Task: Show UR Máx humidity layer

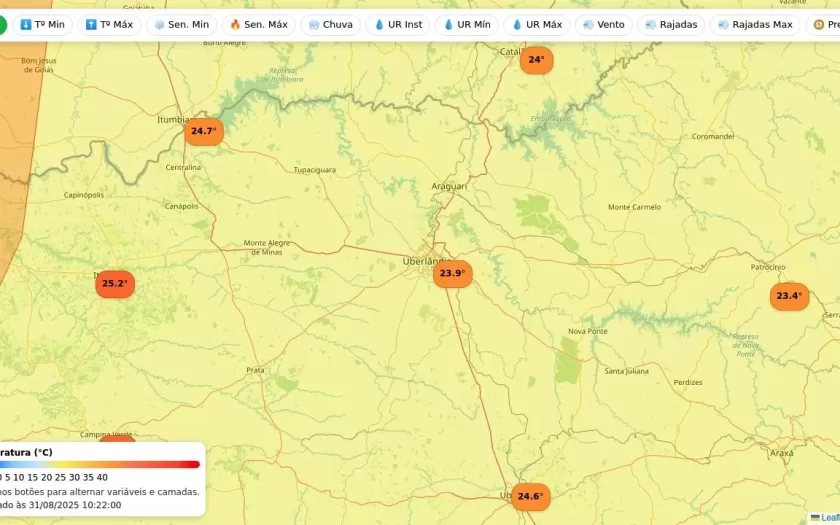Action: [x=535, y=24]
